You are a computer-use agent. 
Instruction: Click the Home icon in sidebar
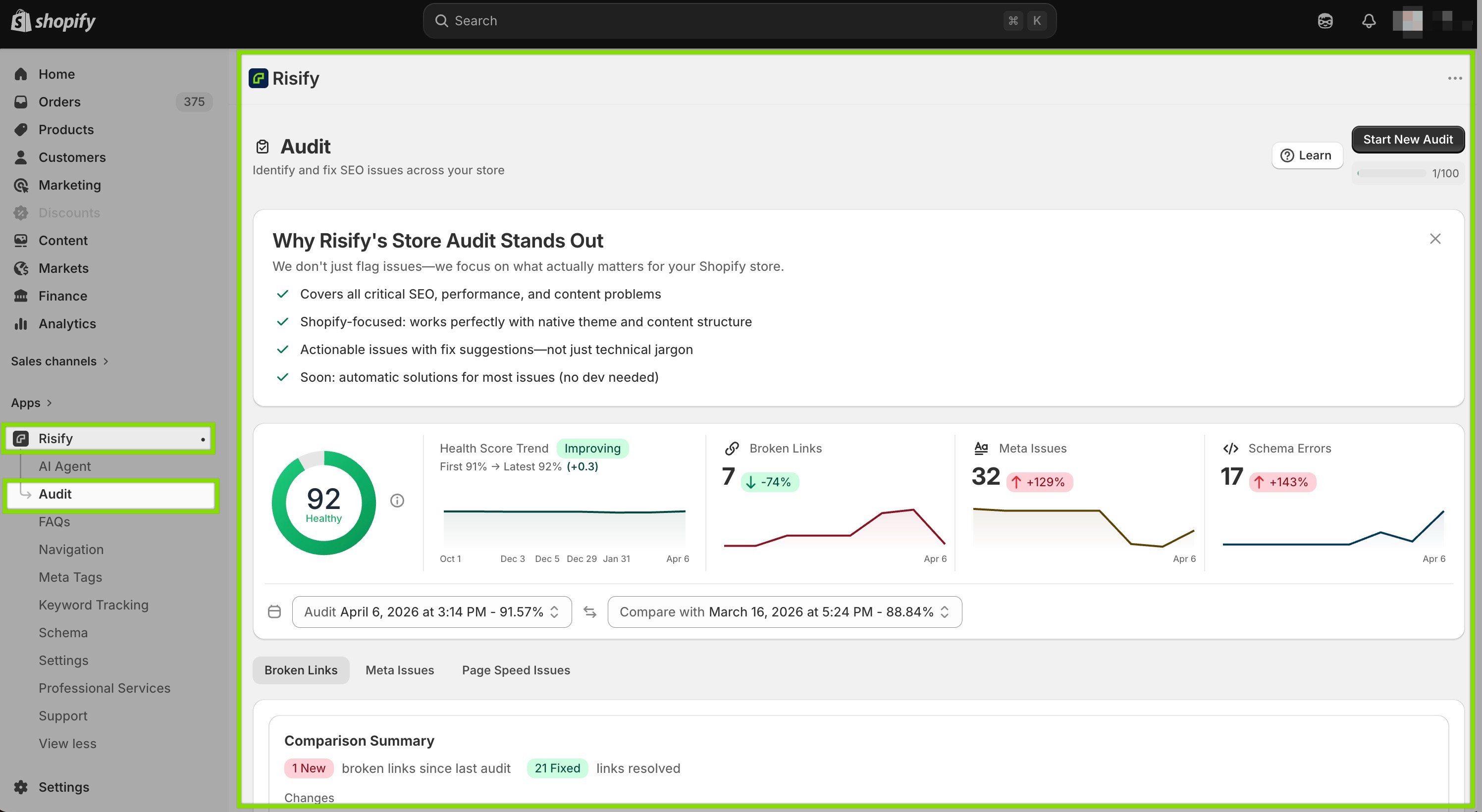pyautogui.click(x=21, y=74)
